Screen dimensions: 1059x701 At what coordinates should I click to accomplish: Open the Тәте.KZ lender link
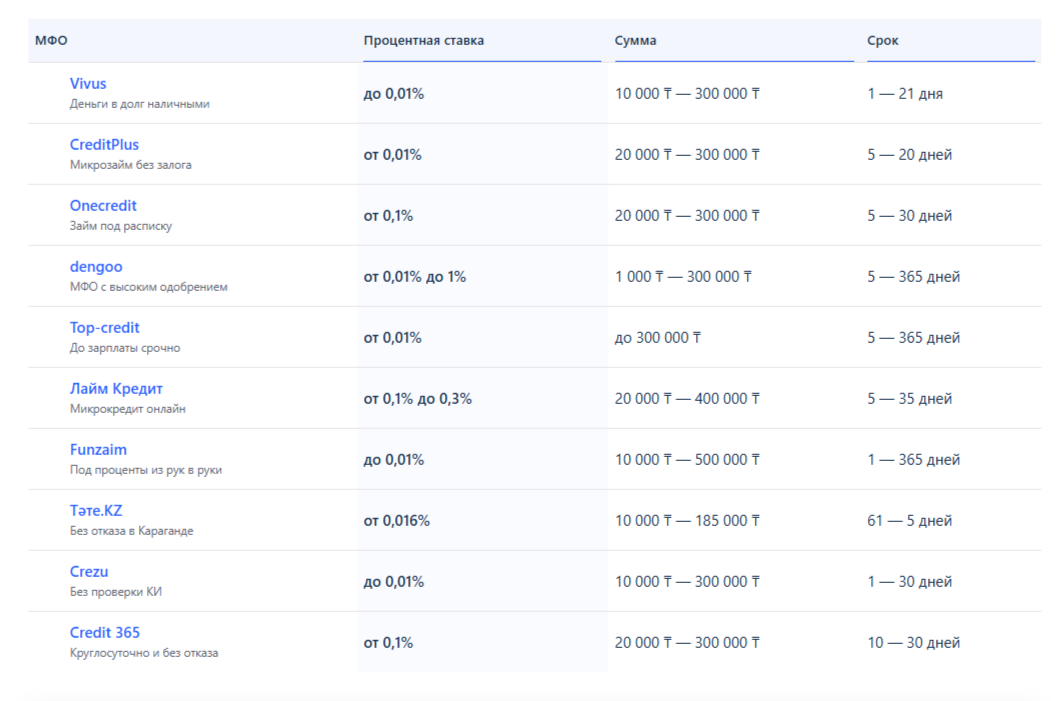(96, 511)
